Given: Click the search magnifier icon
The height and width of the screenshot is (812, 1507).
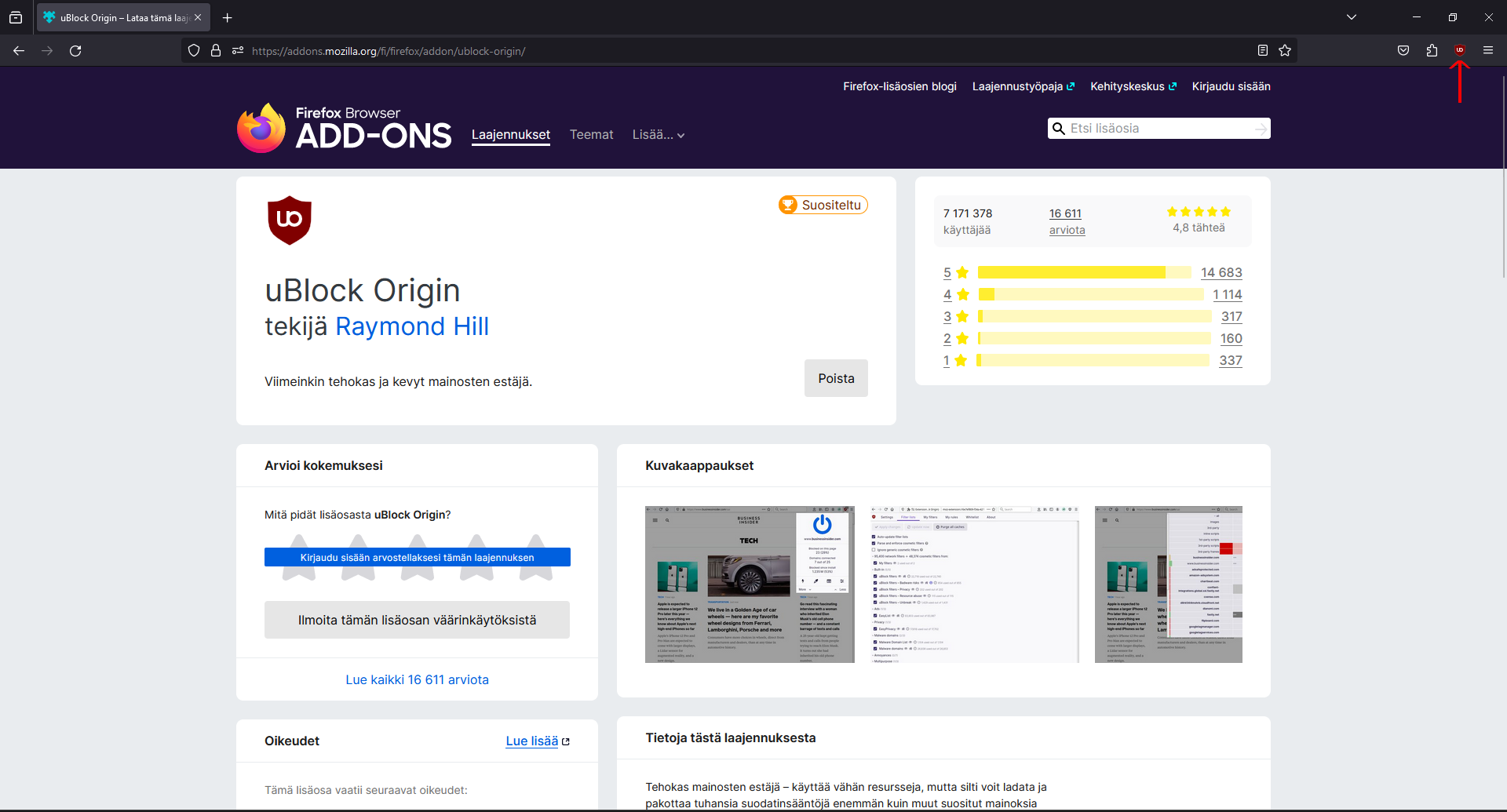Looking at the screenshot, I should coord(1059,129).
